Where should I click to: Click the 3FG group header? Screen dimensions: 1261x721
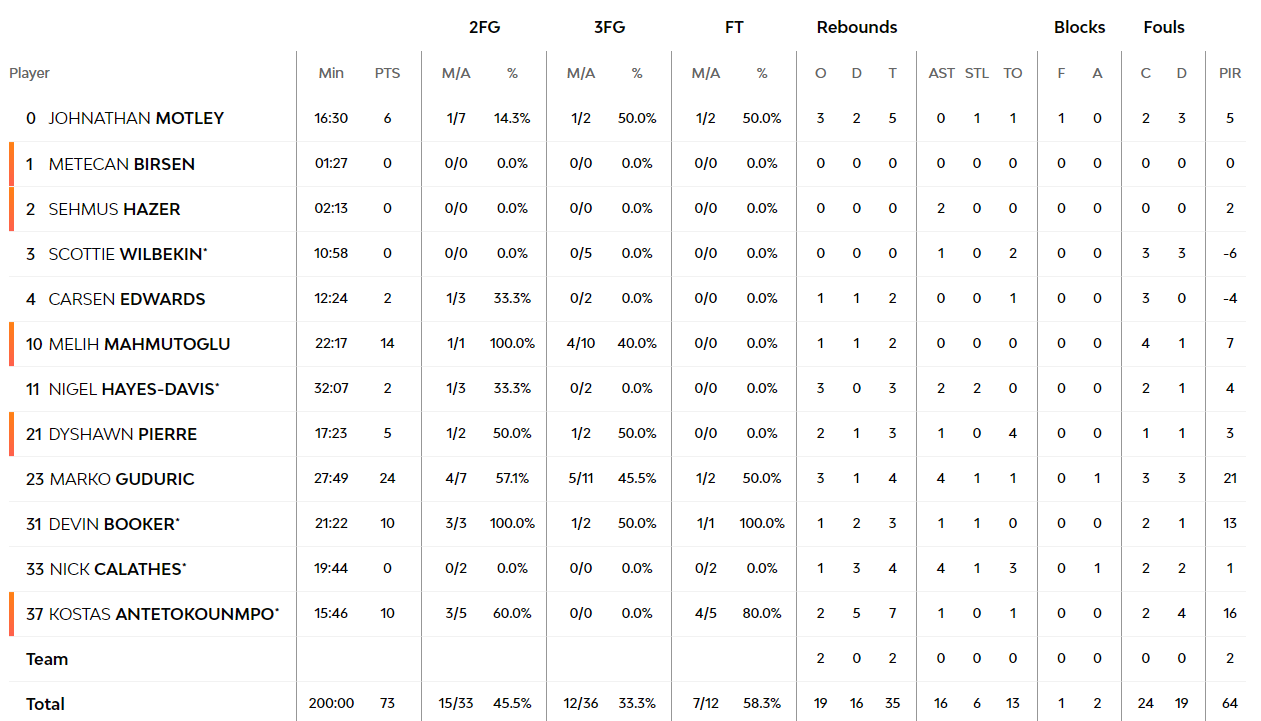pos(609,27)
